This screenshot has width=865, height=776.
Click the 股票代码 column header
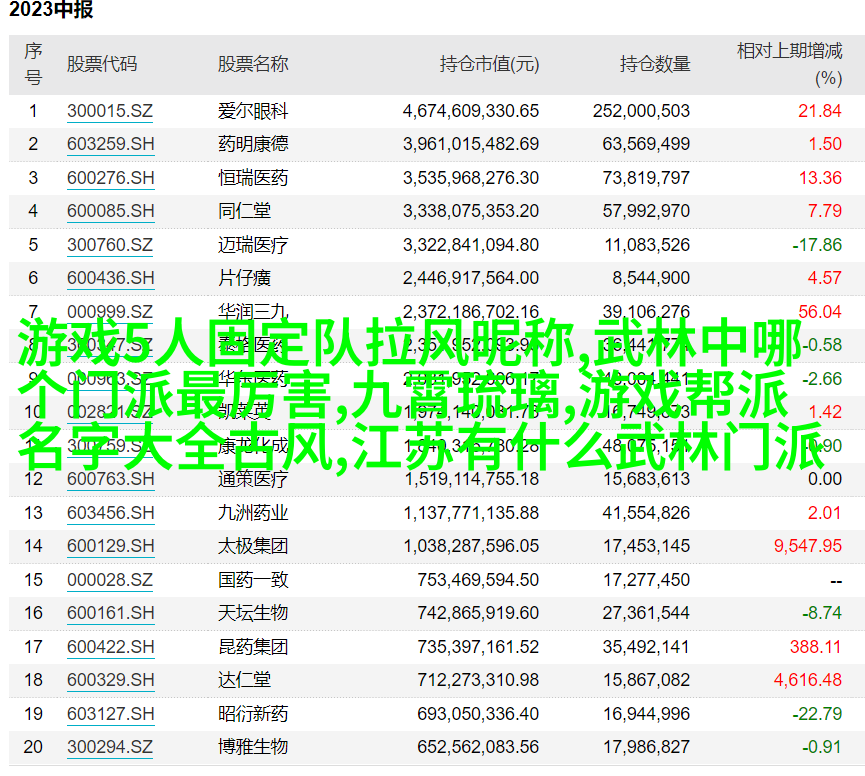[102, 65]
